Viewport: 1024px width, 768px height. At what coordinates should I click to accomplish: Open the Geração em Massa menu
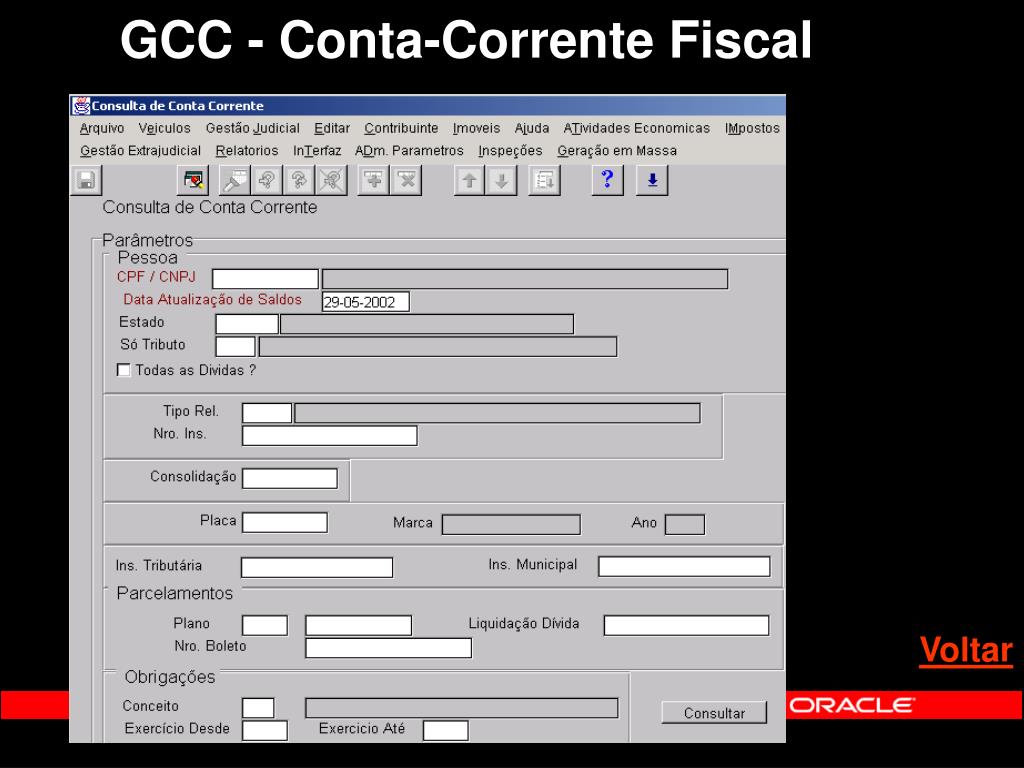[617, 151]
